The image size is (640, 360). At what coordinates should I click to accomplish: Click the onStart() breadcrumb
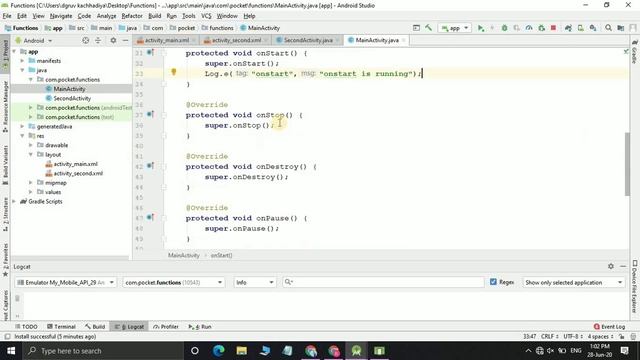[222, 256]
